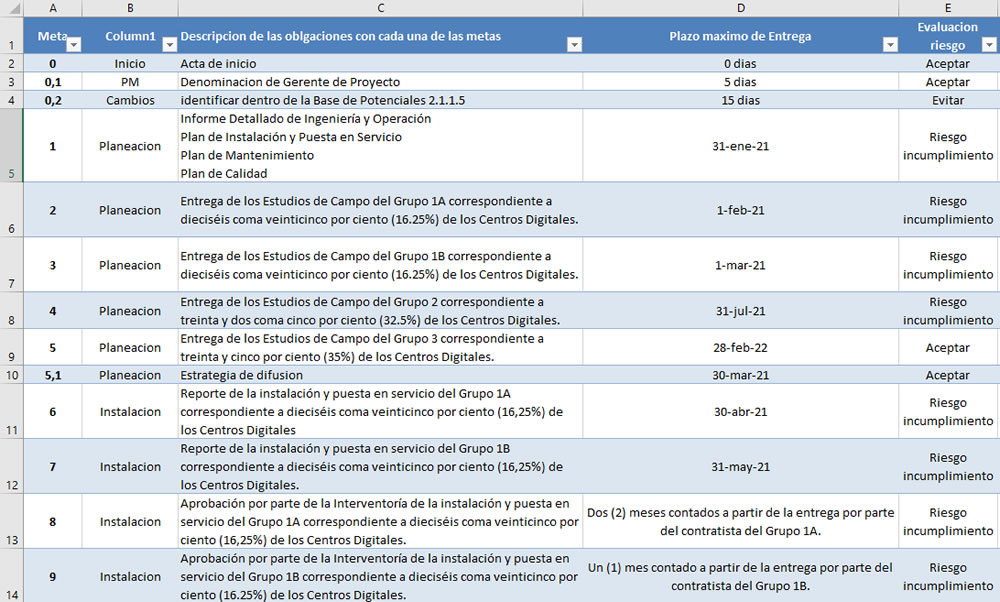
Task: Click the Meta '0,2' cell
Action: [x=53, y=100]
